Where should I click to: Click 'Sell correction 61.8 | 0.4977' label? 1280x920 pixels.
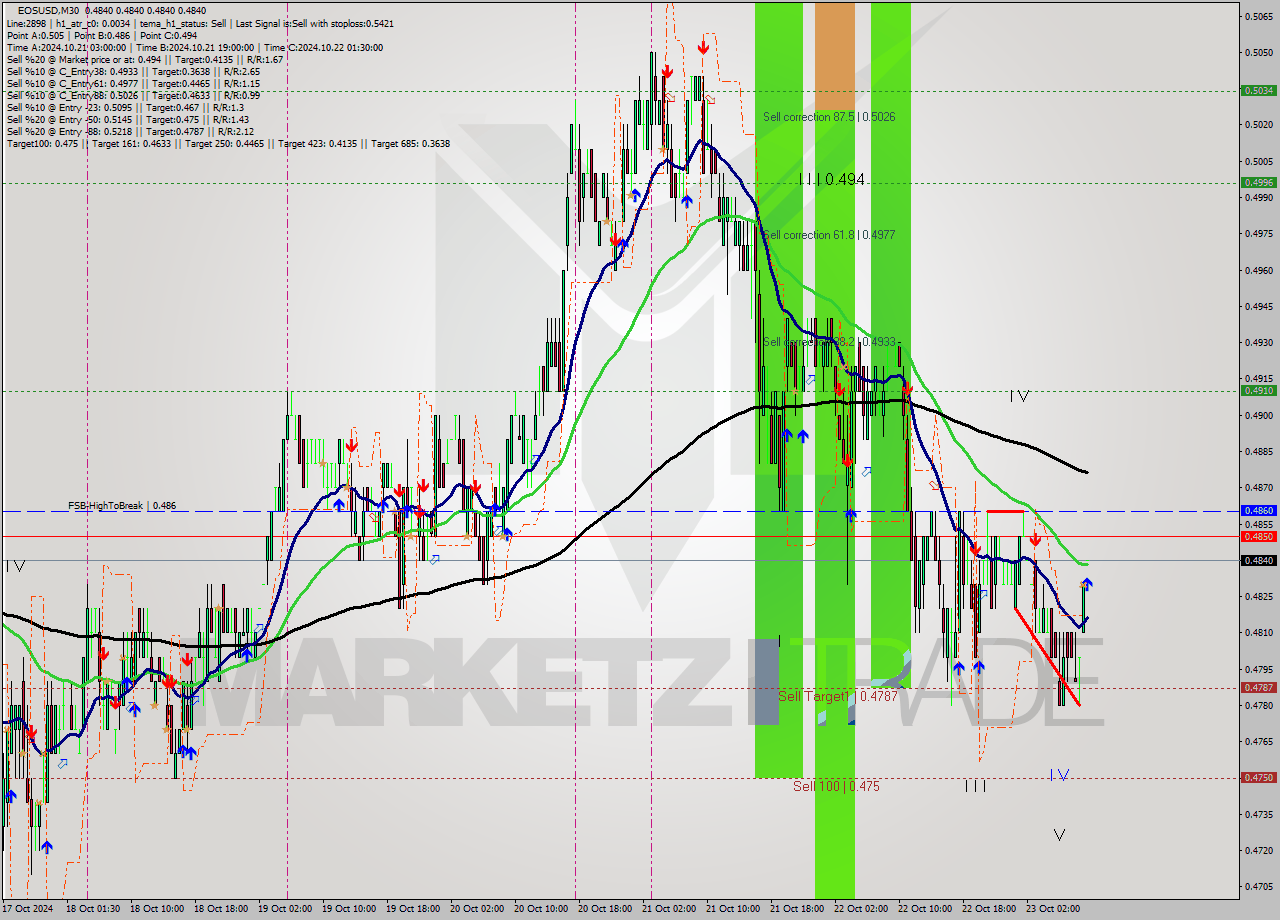click(829, 235)
